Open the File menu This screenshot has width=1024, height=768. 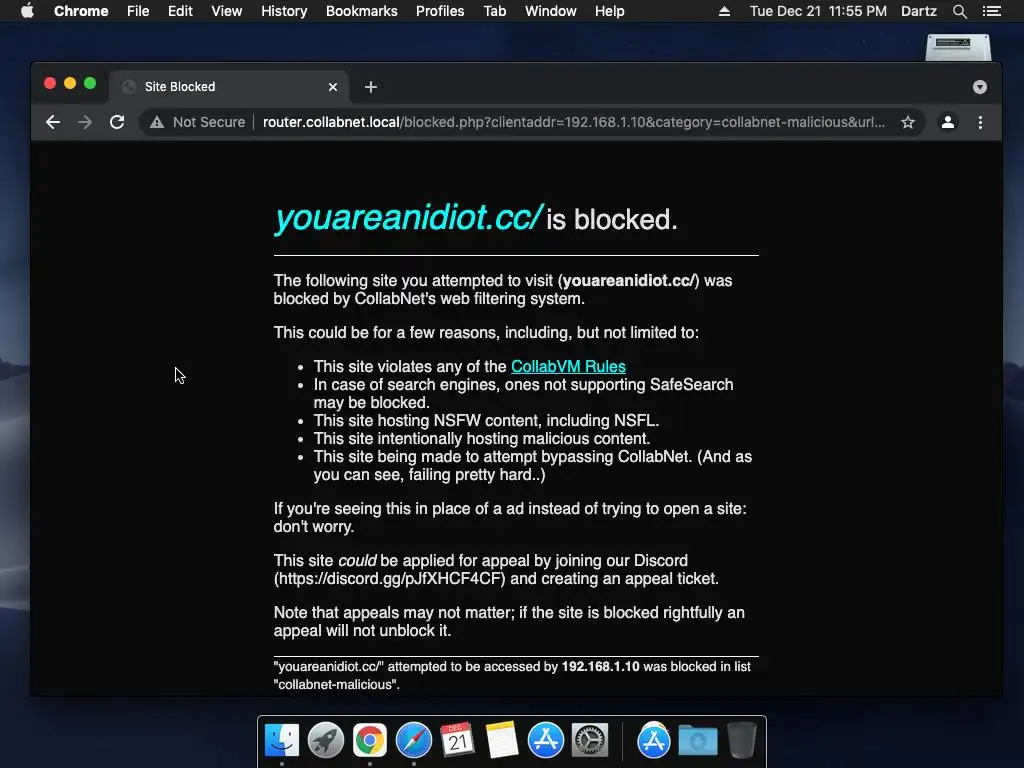pos(138,11)
